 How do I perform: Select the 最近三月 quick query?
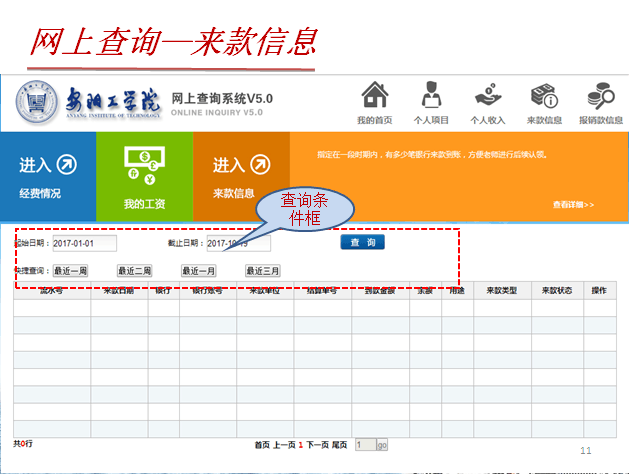point(262,271)
